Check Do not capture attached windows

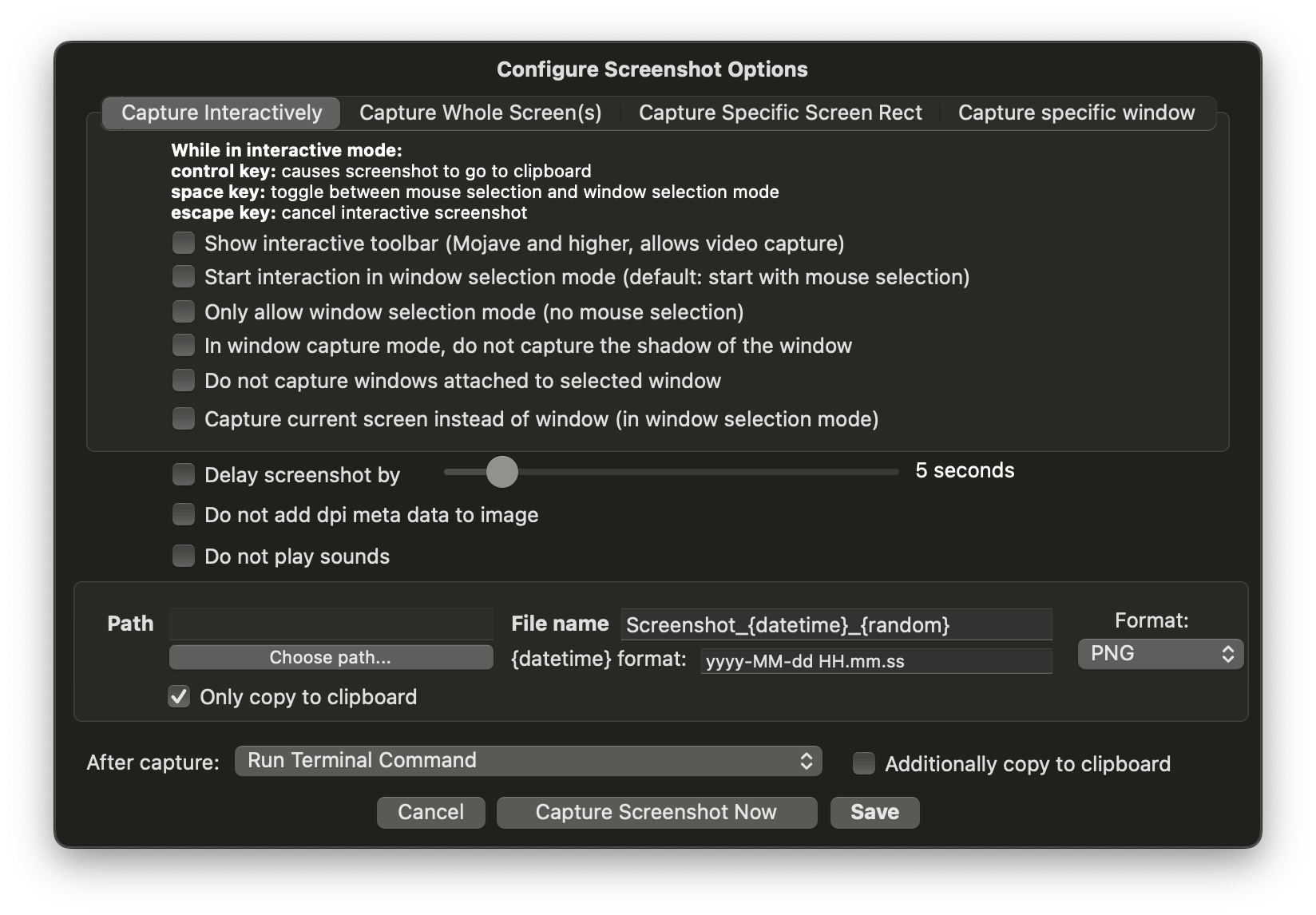184,381
